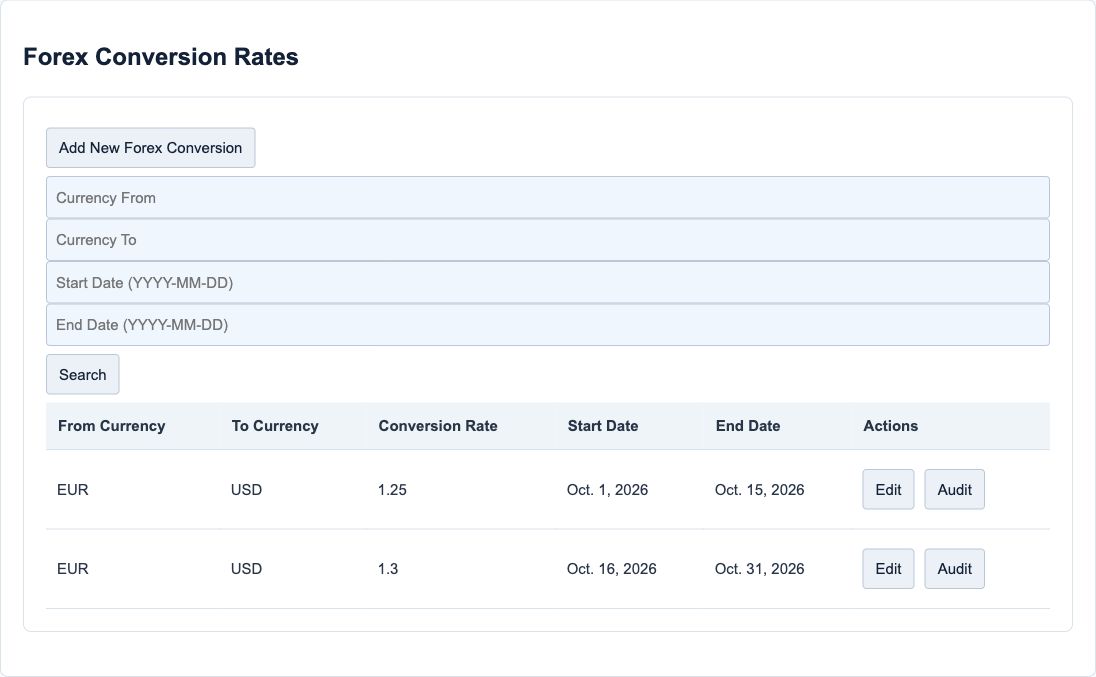Click EUR in the Oct. 1 row
Viewport: 1096px width, 677px height.
coord(73,490)
